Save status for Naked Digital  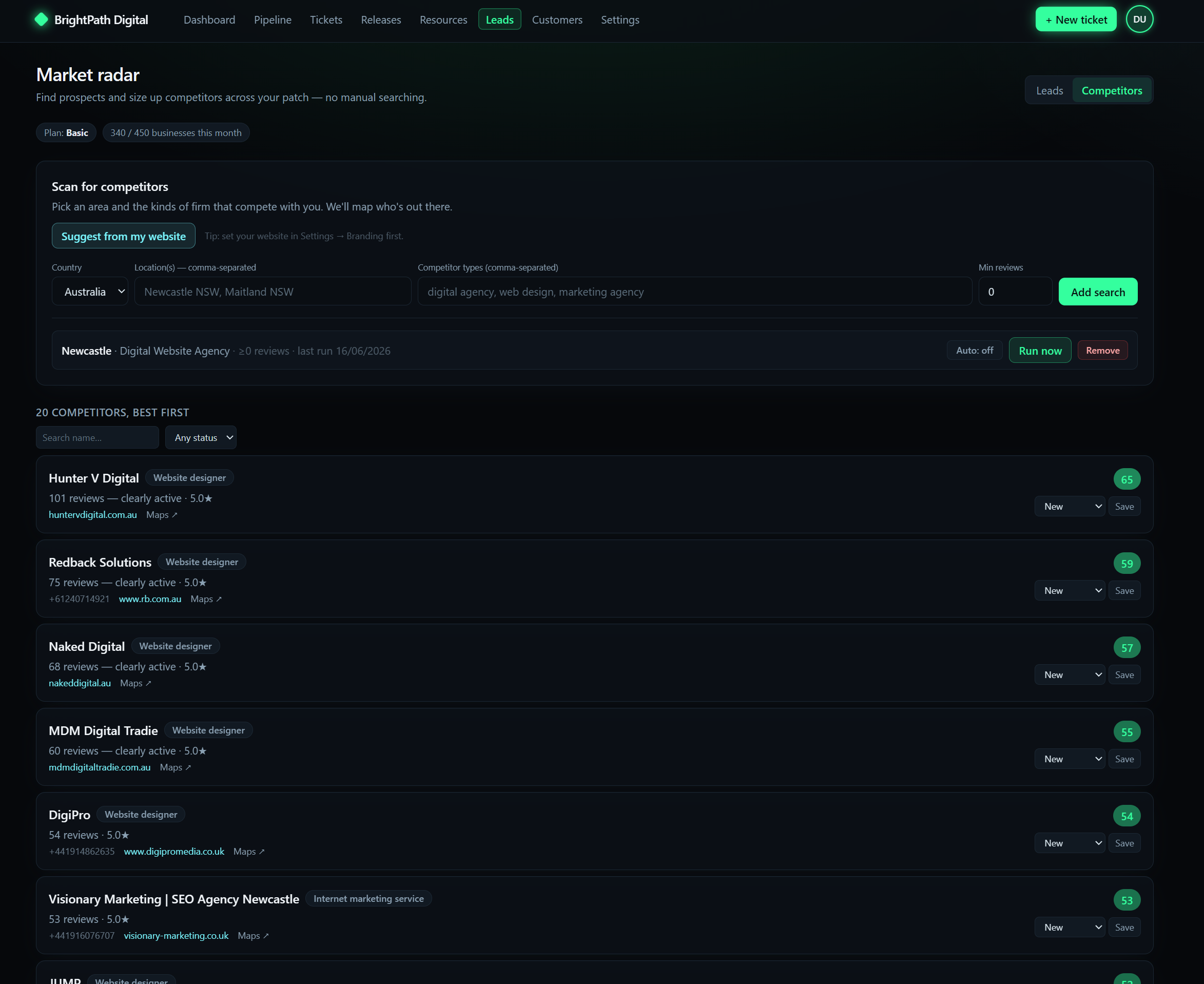click(x=1124, y=675)
